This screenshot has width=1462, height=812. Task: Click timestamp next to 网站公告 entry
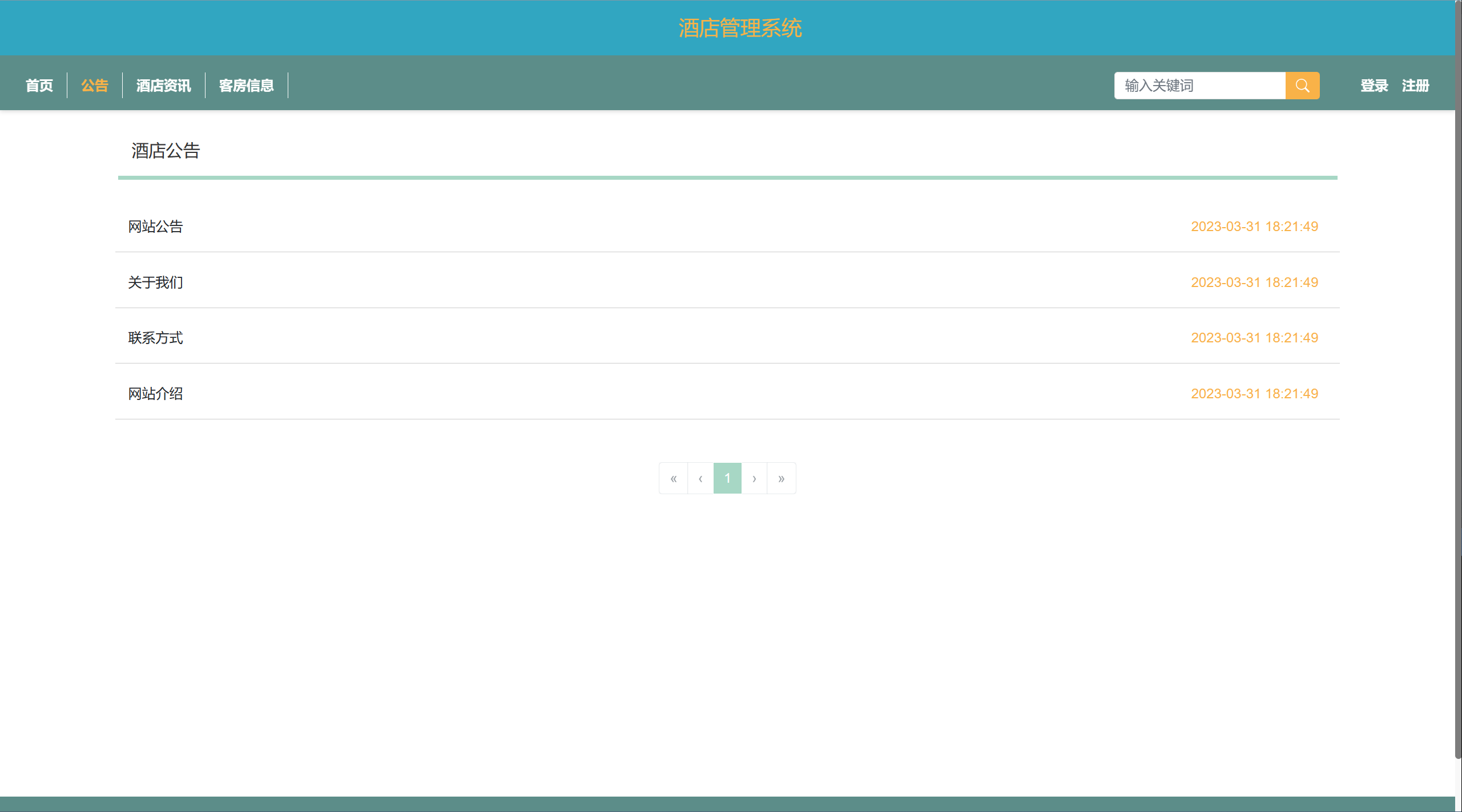click(x=1254, y=227)
